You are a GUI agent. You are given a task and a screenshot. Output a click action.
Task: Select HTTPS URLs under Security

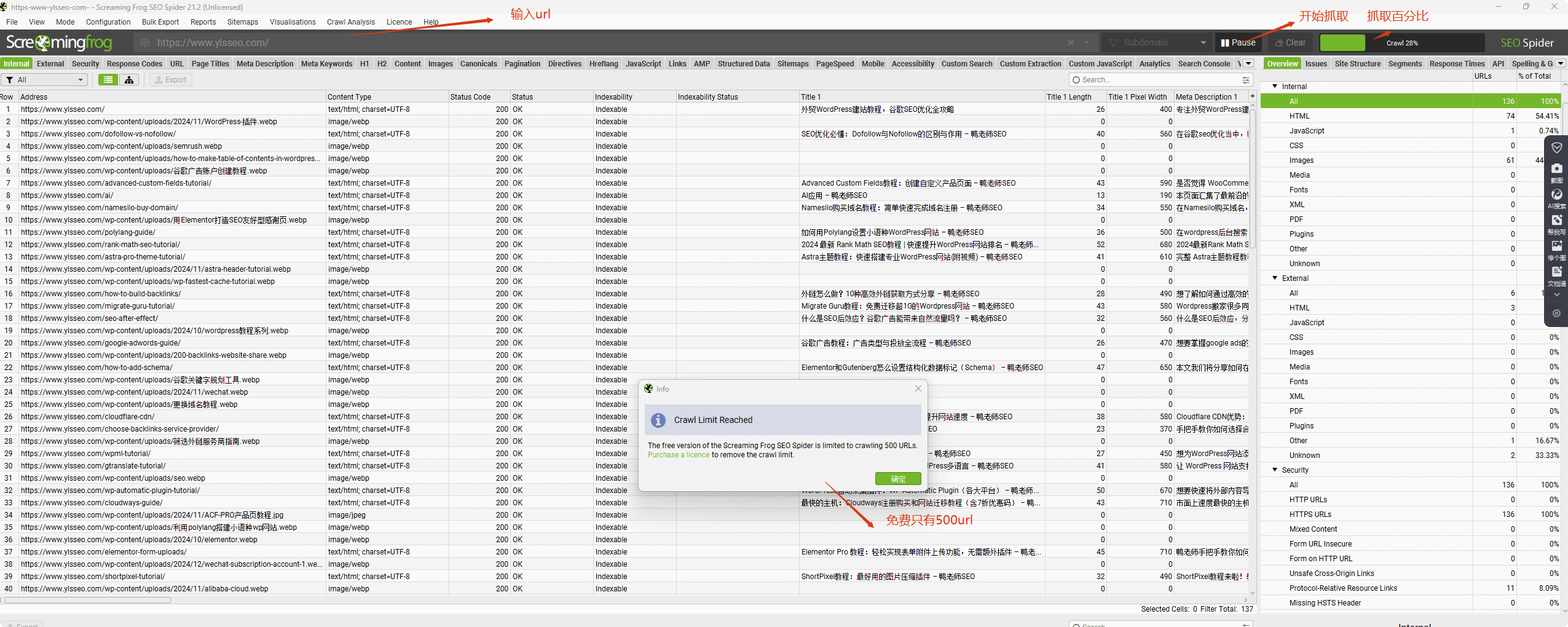(1412, 515)
